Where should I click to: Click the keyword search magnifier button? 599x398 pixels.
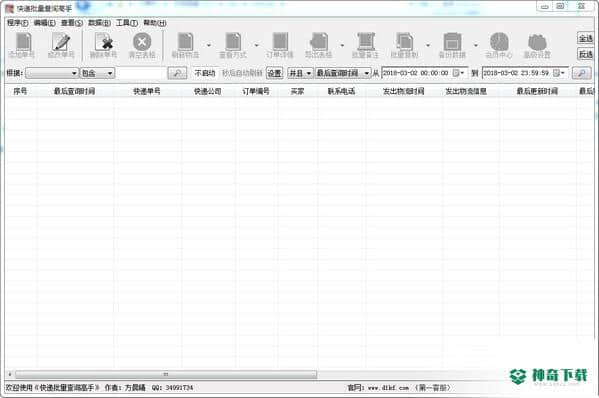(x=177, y=73)
